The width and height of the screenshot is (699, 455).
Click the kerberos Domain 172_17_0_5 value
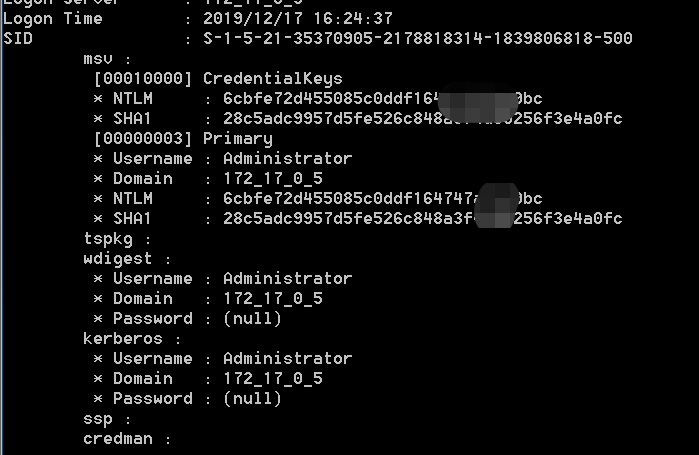coord(273,379)
